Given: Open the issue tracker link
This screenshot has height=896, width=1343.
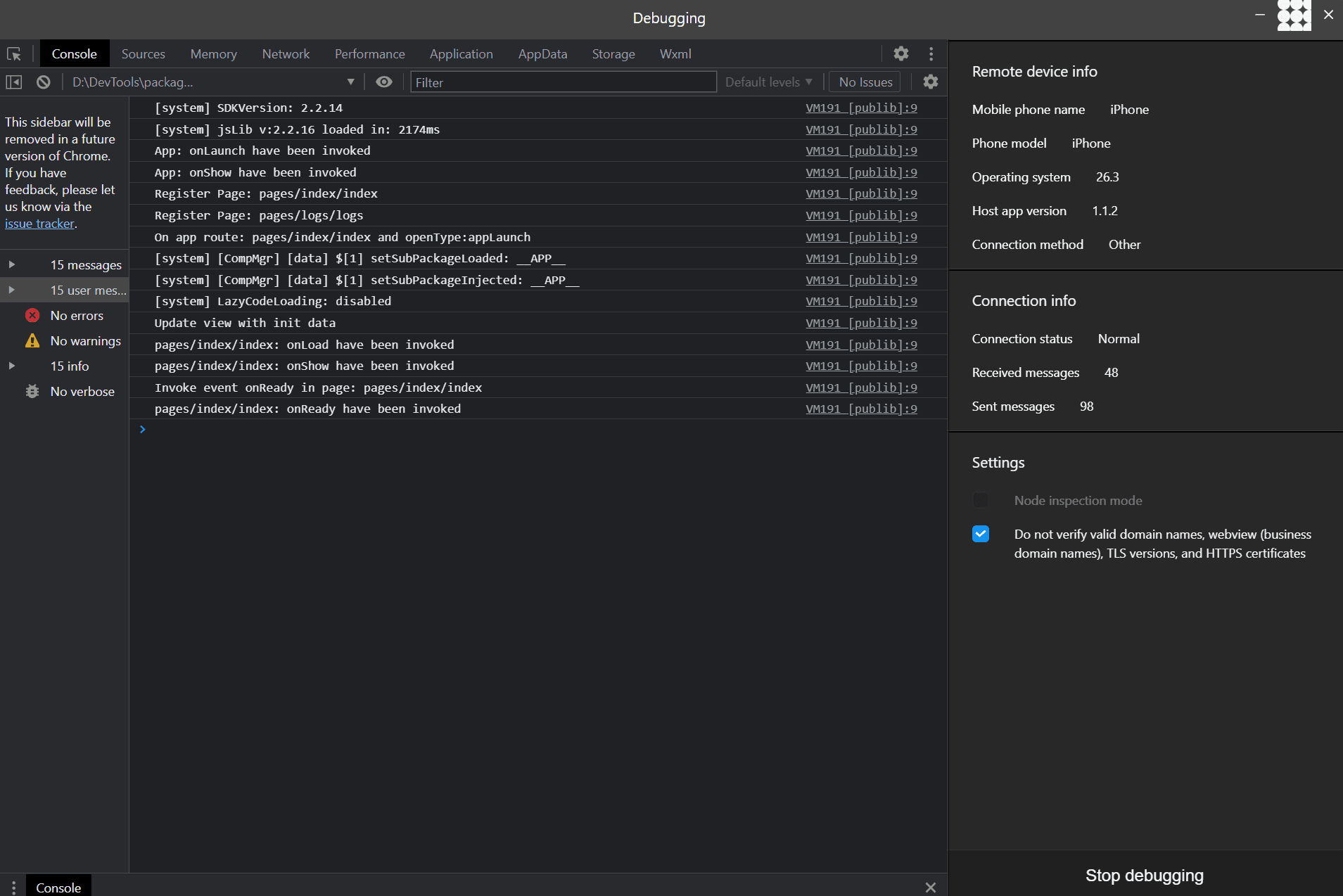Looking at the screenshot, I should tap(39, 223).
